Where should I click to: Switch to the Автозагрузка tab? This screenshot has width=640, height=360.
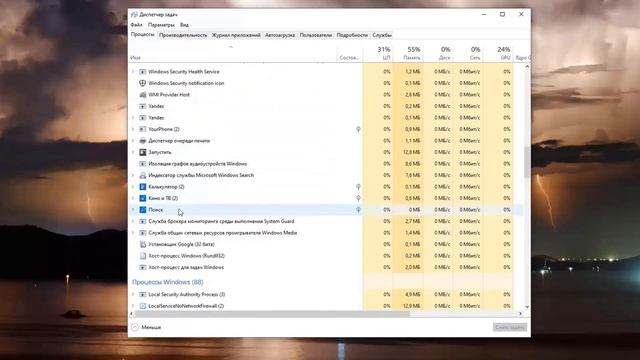(x=280, y=36)
